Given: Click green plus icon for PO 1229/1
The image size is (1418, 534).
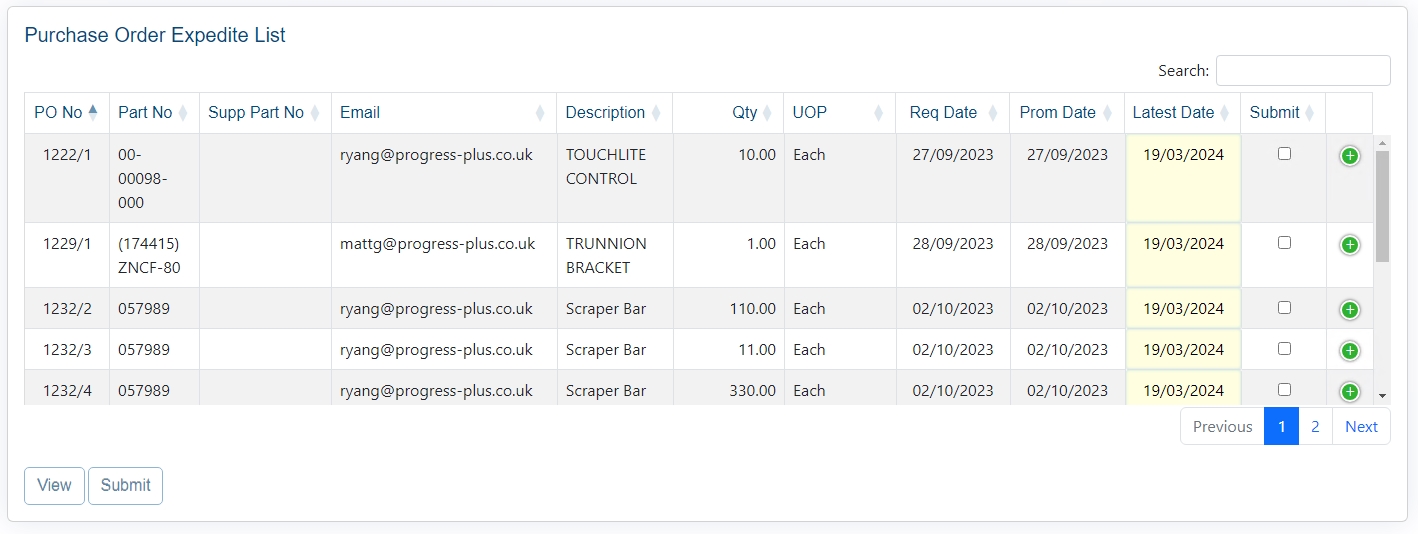Looking at the screenshot, I should pos(1349,245).
